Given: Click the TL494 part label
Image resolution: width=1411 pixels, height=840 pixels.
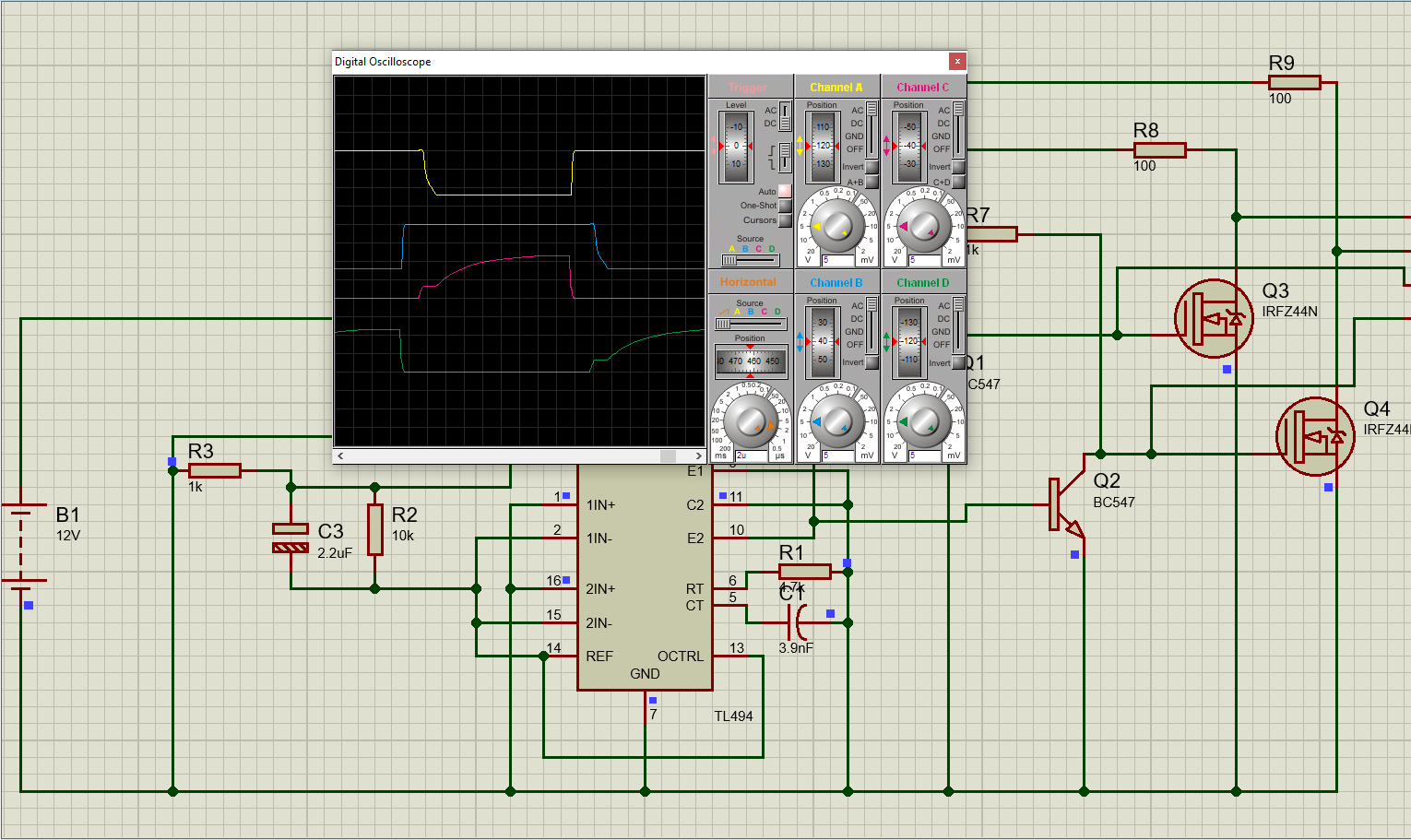Looking at the screenshot, I should click(733, 716).
